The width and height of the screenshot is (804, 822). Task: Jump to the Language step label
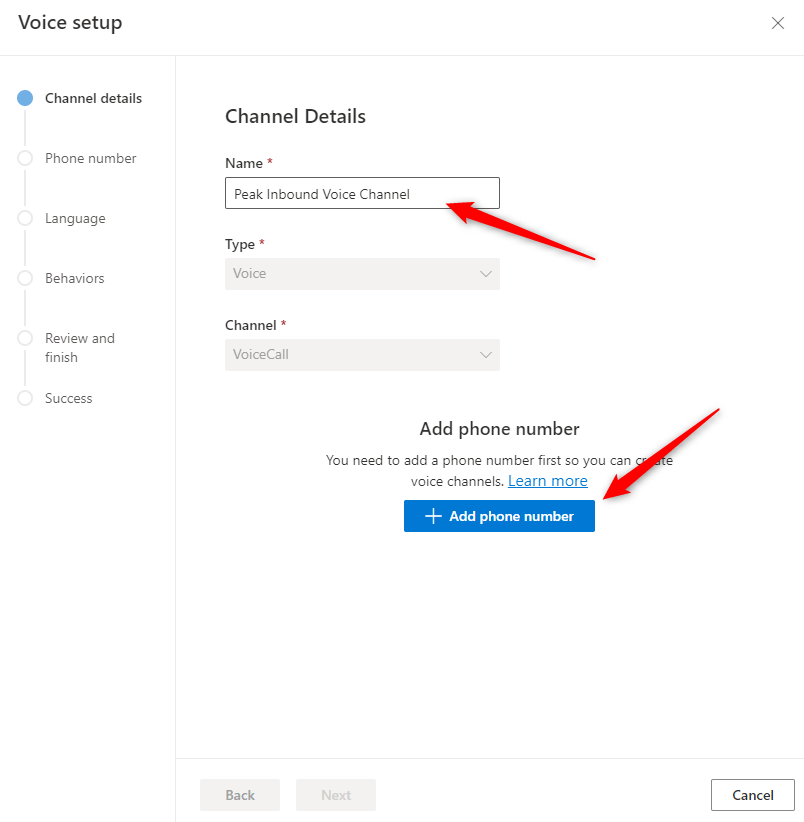pos(75,218)
